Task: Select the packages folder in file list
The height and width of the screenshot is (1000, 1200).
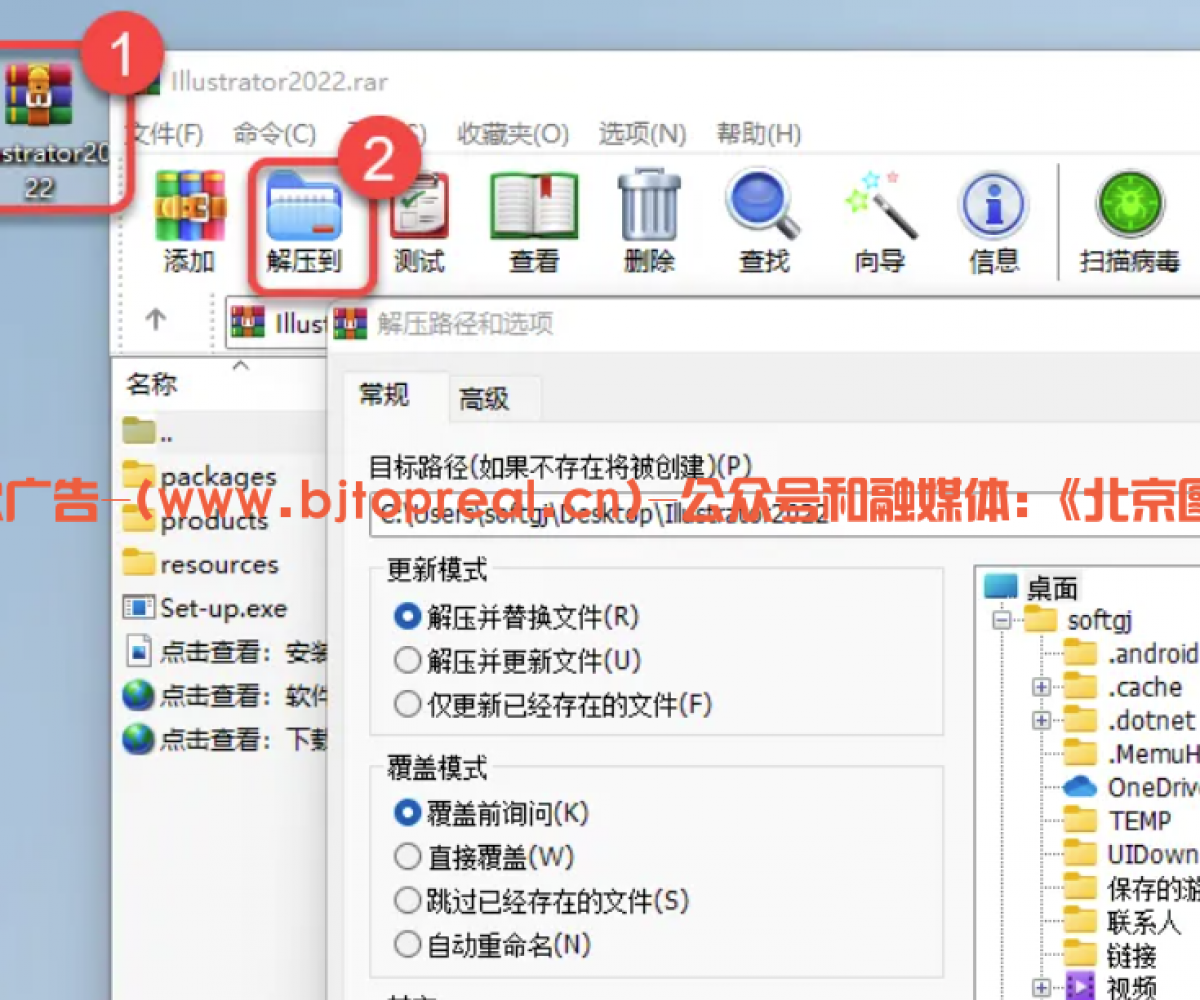Action: 200,476
